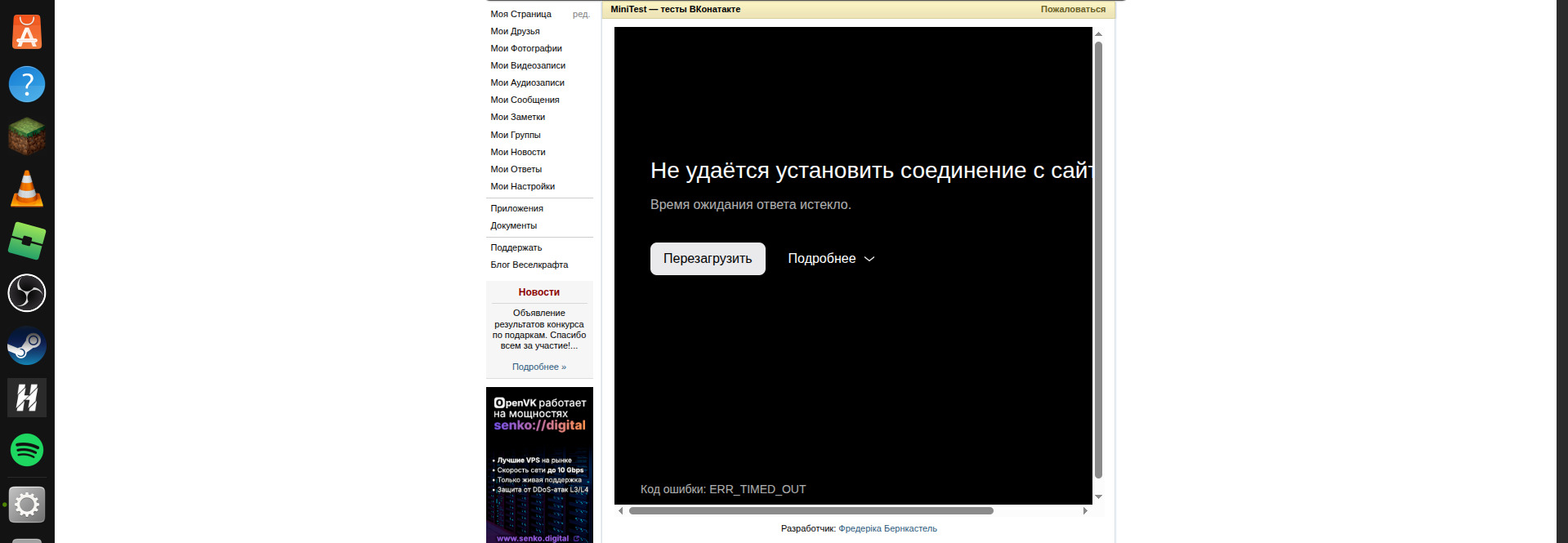
Task: Click the Время ожидания ответа истекло text
Action: (x=751, y=205)
